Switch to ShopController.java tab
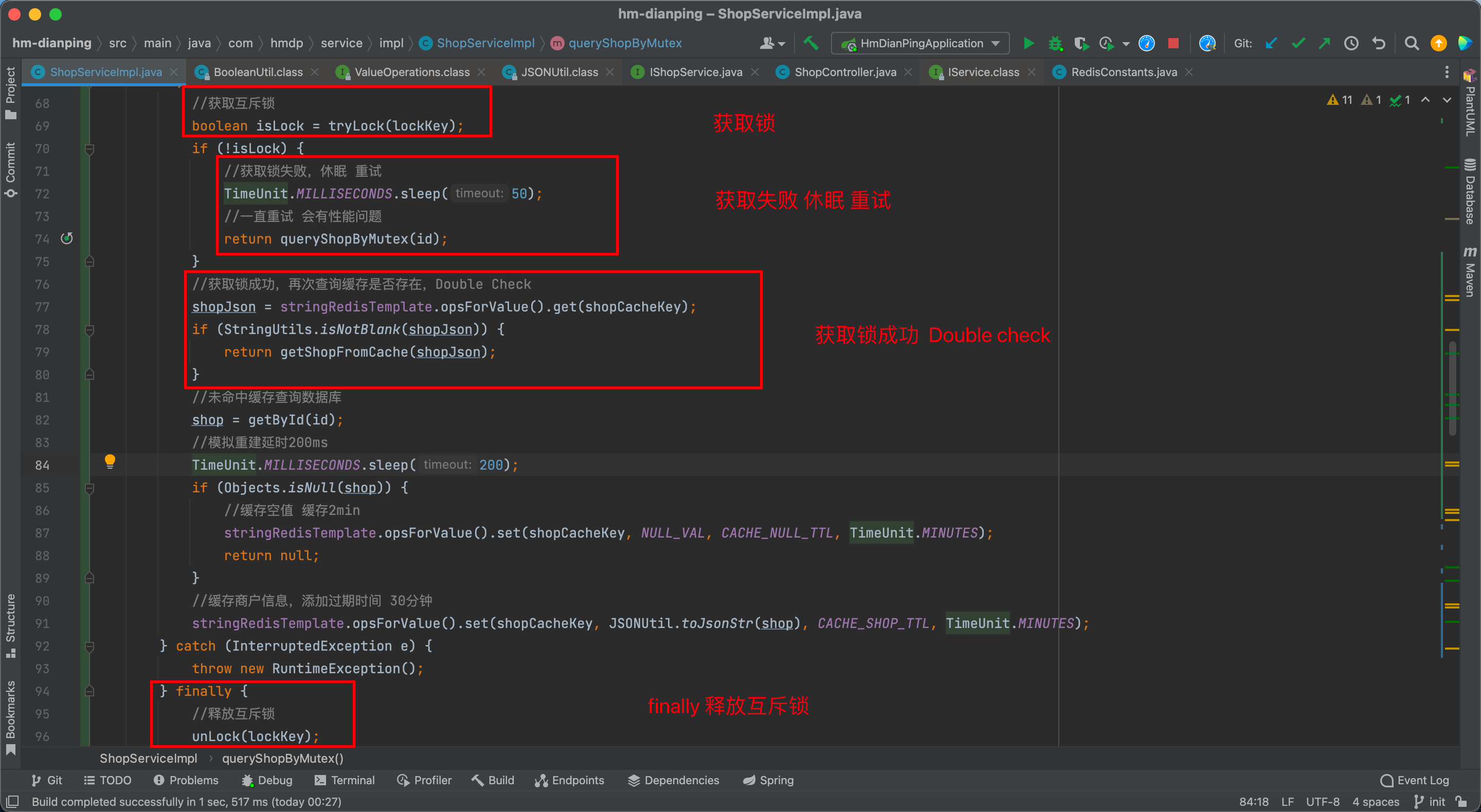The width and height of the screenshot is (1481, 812). point(844,72)
